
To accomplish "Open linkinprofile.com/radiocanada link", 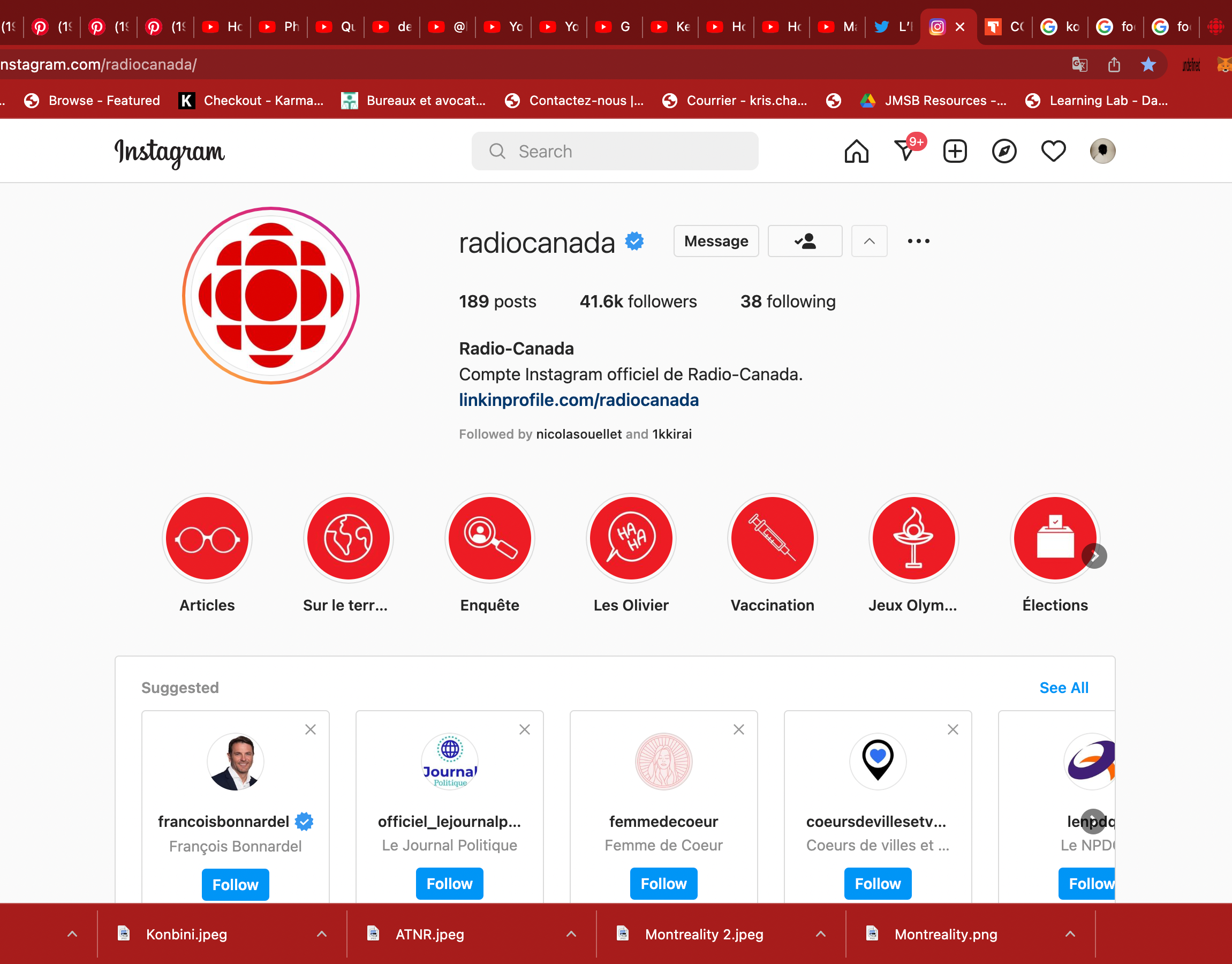I will click(579, 400).
